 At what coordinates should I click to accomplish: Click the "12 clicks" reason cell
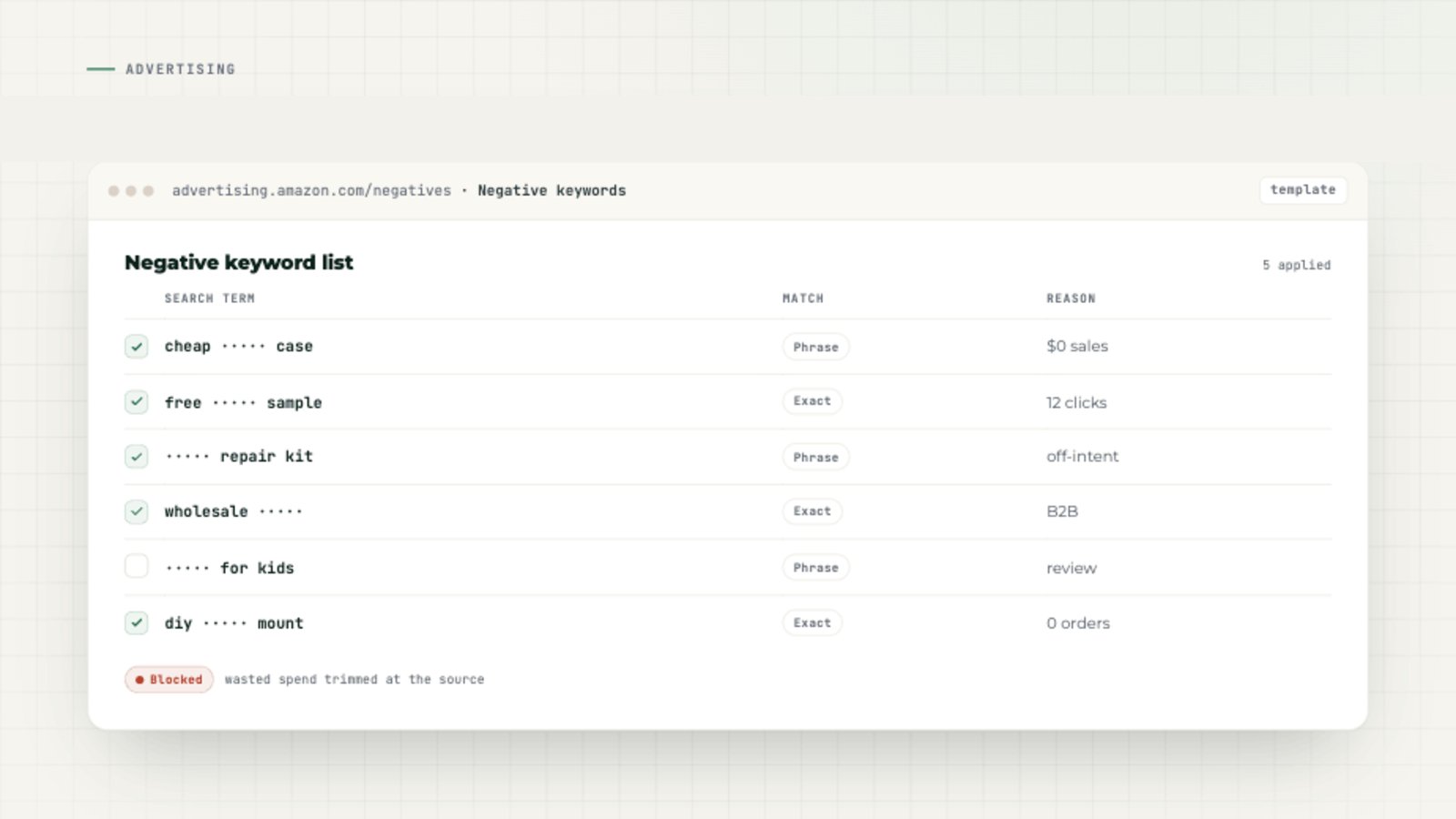(x=1077, y=402)
